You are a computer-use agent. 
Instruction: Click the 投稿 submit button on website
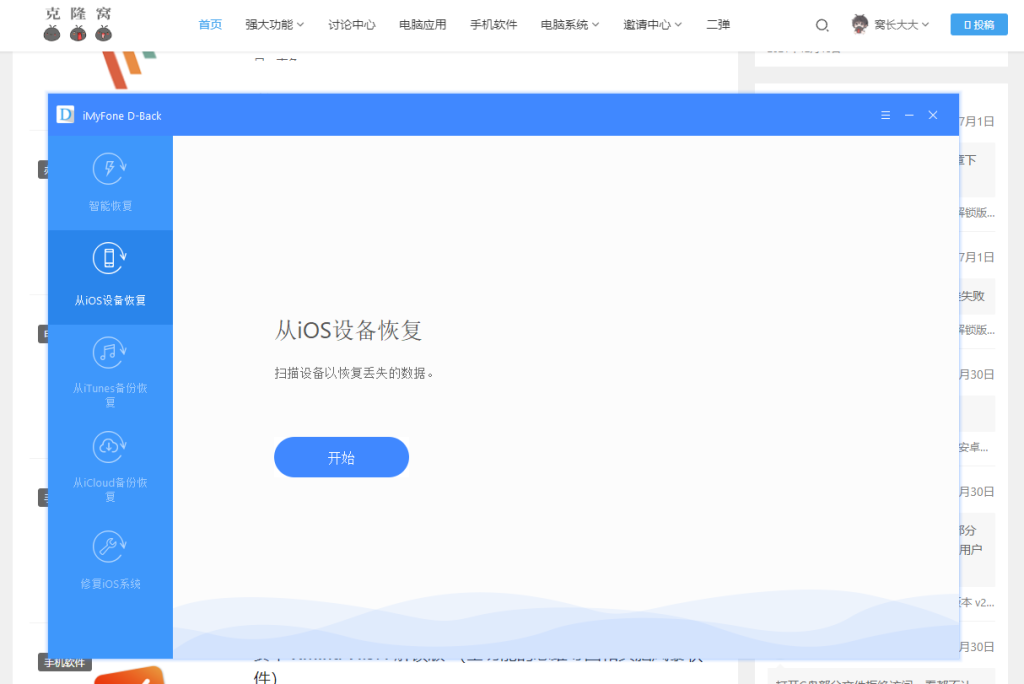[979, 25]
